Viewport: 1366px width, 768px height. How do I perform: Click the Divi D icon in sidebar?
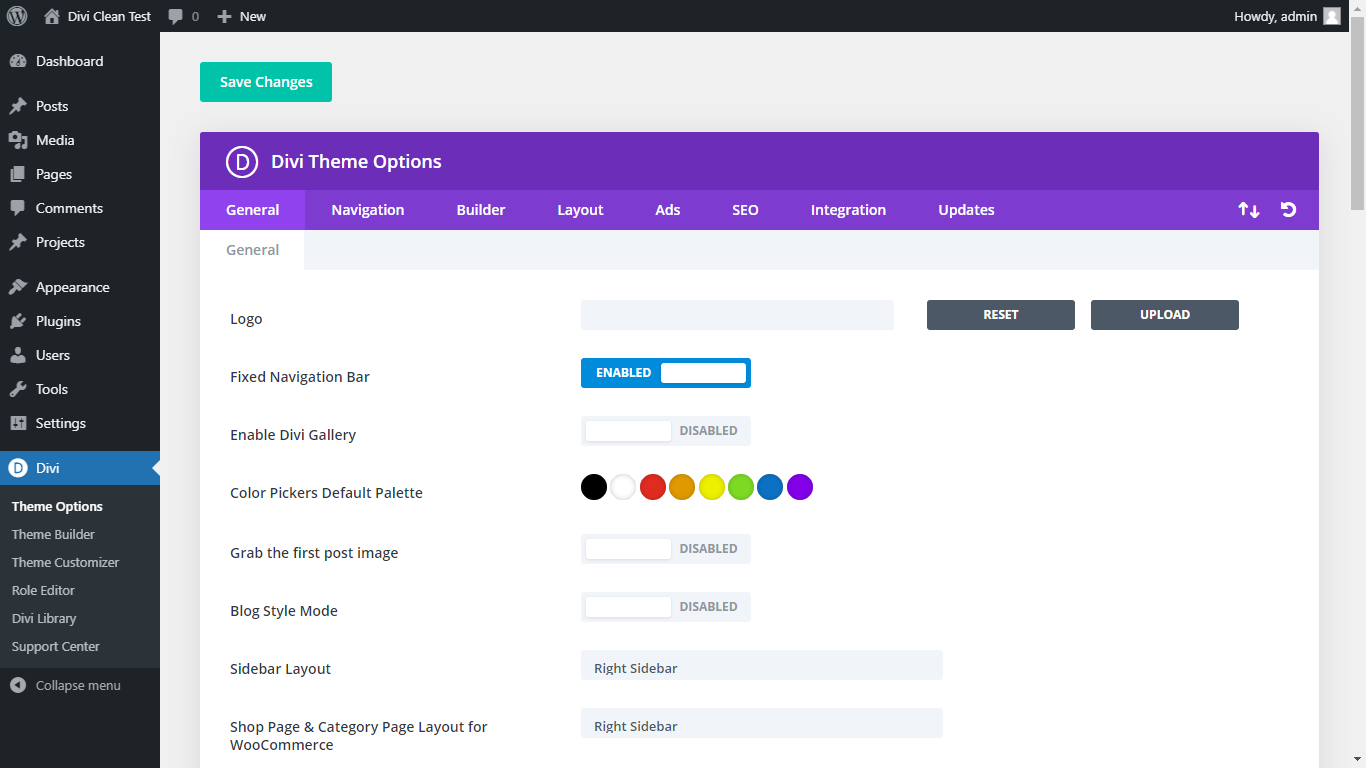pos(18,468)
